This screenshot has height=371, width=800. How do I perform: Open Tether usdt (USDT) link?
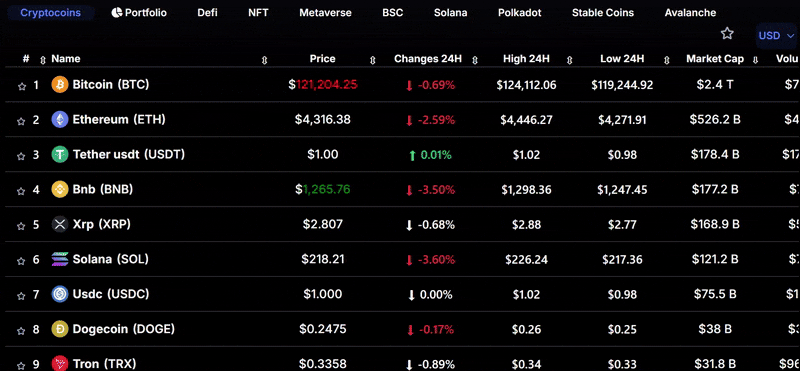point(129,154)
